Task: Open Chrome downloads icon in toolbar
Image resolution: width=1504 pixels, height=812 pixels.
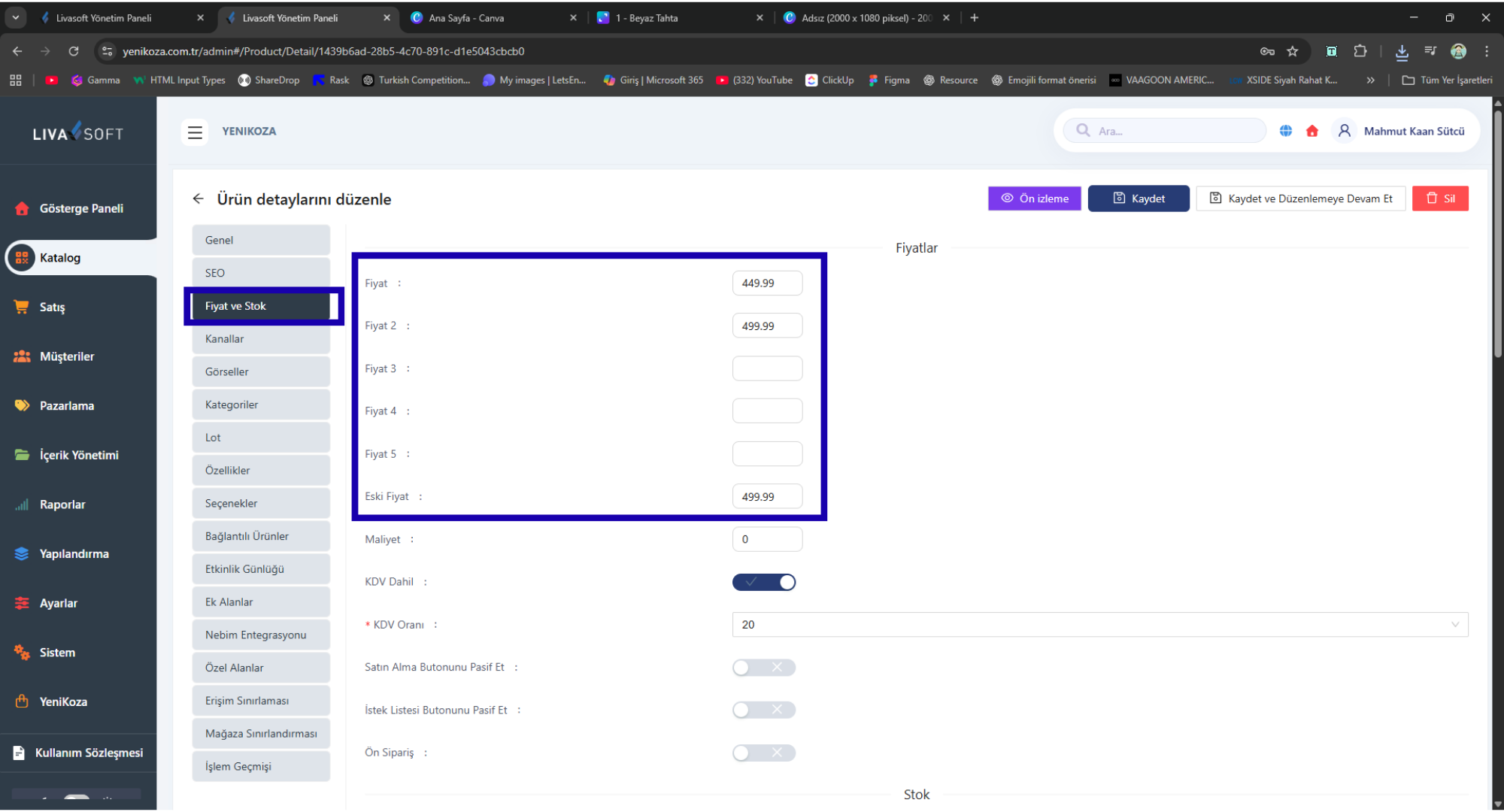Action: pyautogui.click(x=1402, y=51)
